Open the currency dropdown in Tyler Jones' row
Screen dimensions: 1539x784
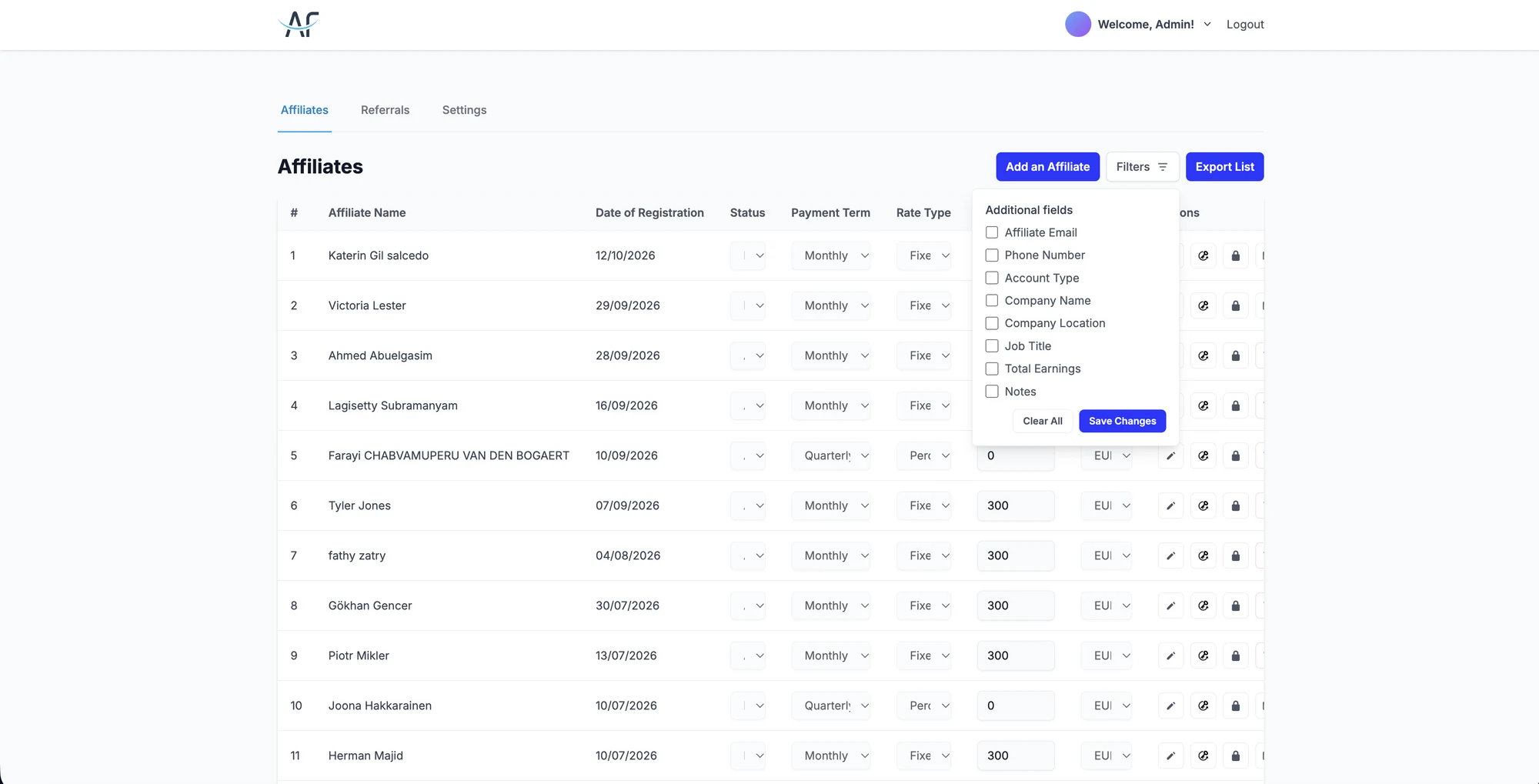tap(1107, 505)
